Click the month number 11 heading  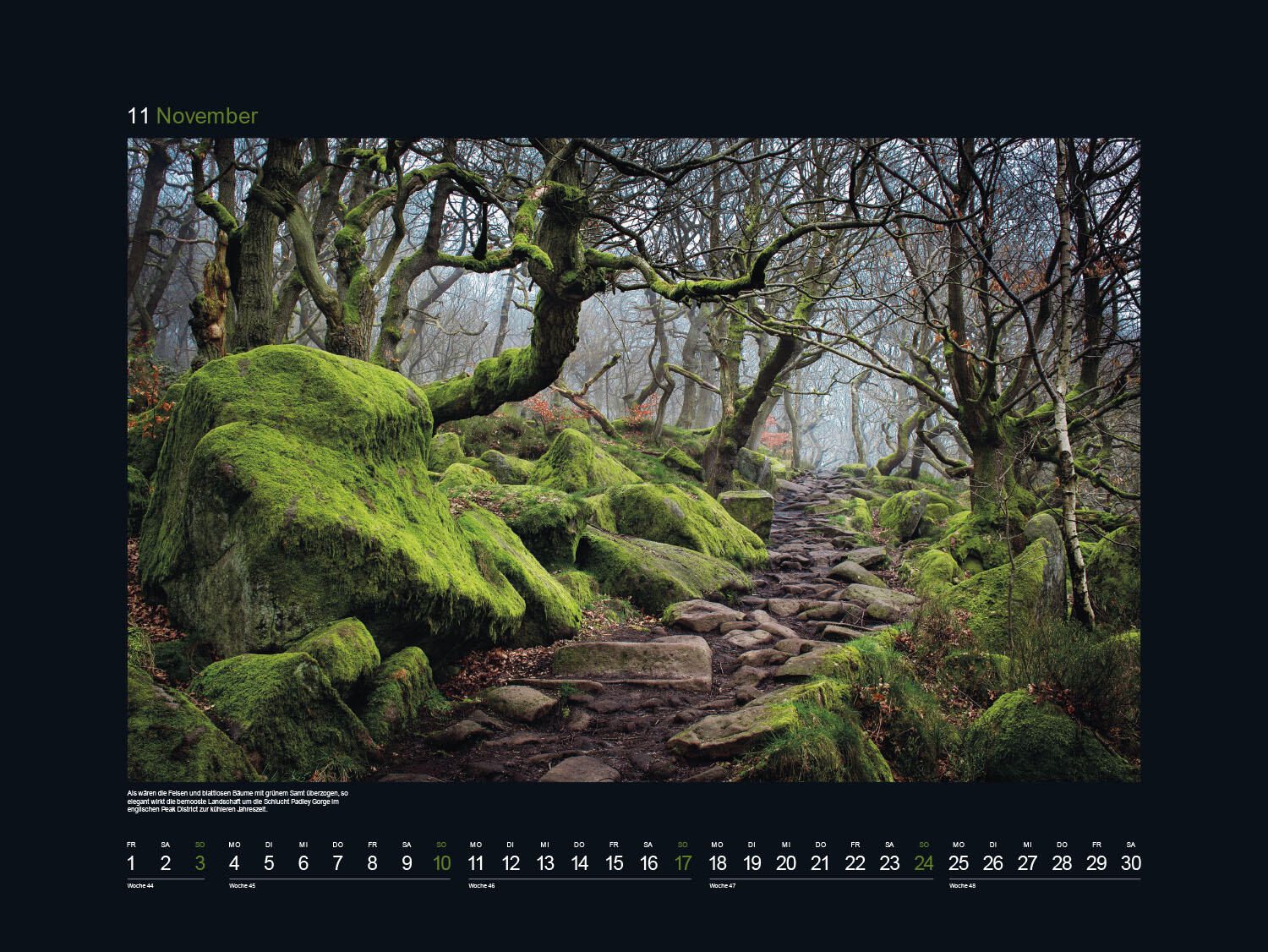(x=139, y=116)
